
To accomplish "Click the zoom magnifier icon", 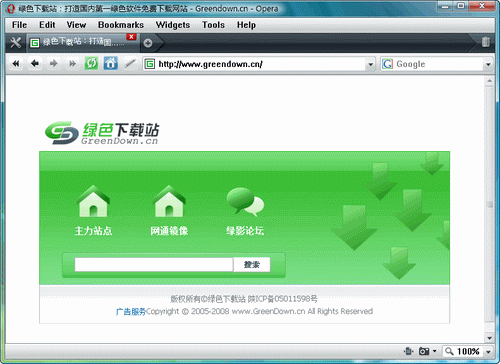I will (x=449, y=351).
